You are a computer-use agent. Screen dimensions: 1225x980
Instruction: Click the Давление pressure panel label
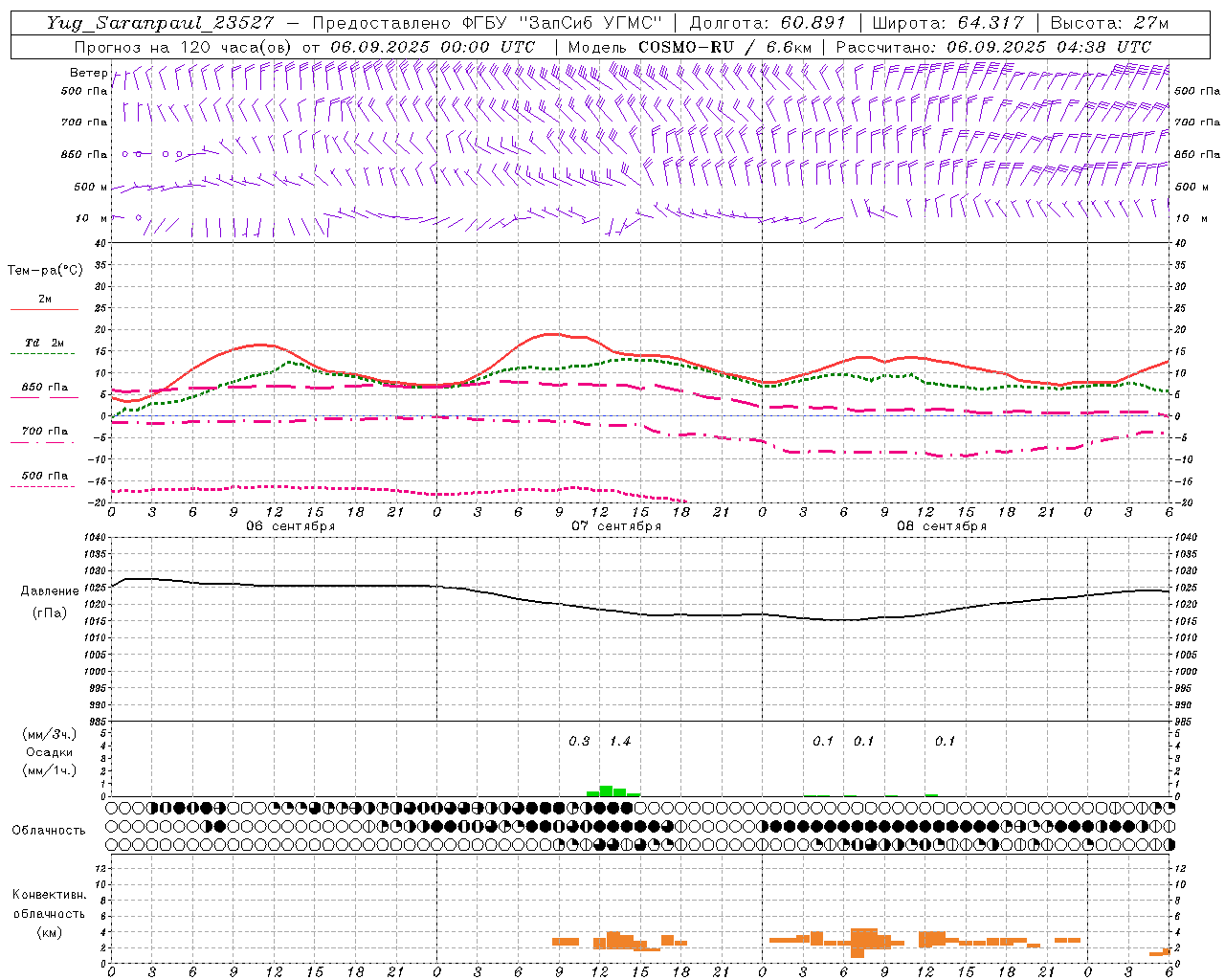(x=50, y=591)
